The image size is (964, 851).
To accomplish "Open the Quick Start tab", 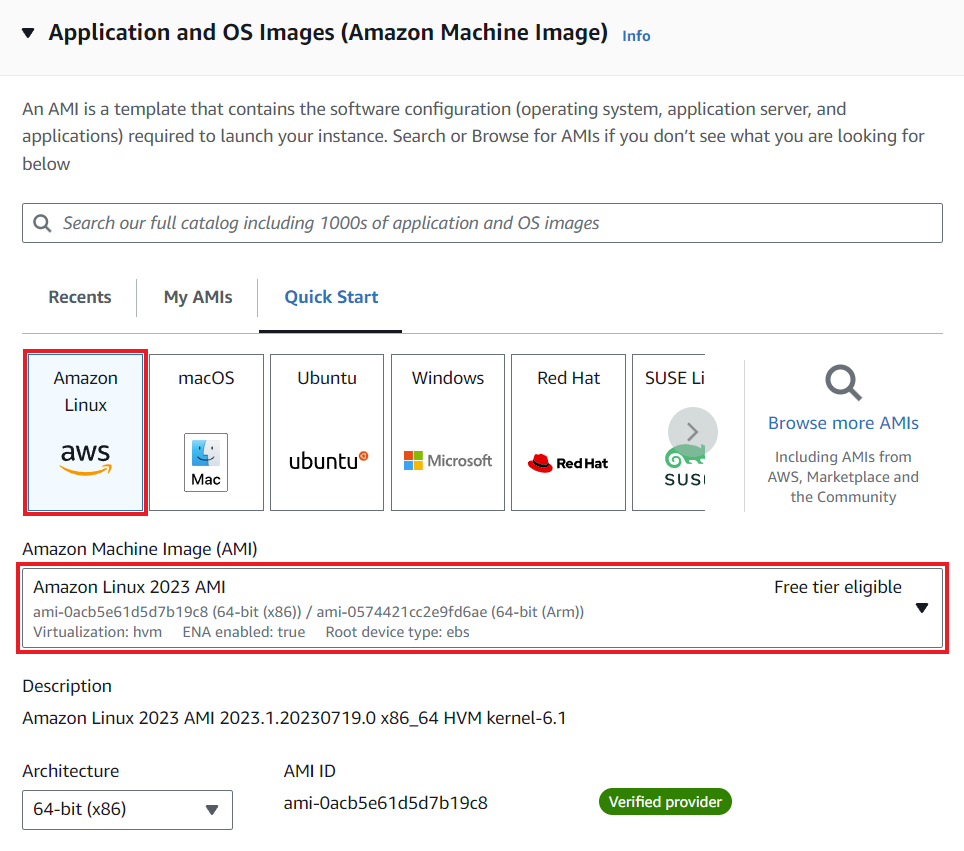I will [x=330, y=297].
